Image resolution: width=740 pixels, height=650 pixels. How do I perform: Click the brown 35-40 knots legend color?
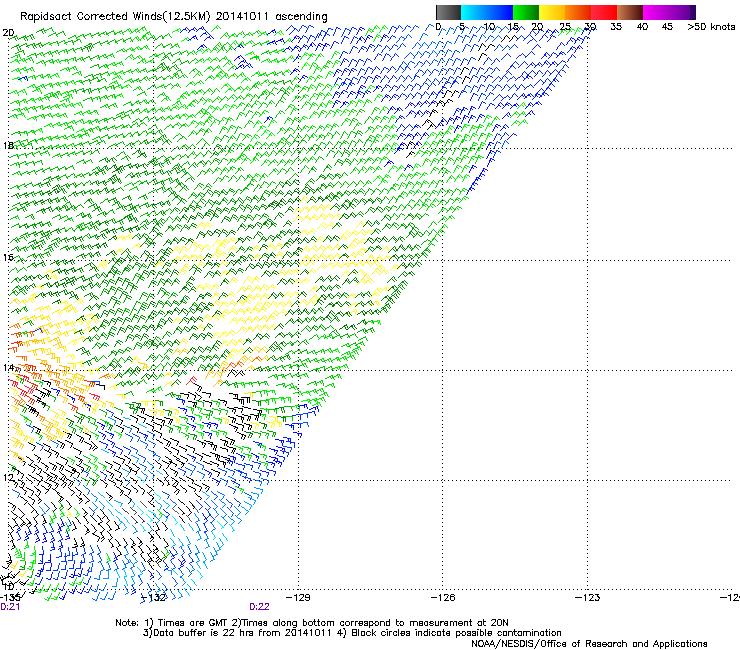pos(630,12)
